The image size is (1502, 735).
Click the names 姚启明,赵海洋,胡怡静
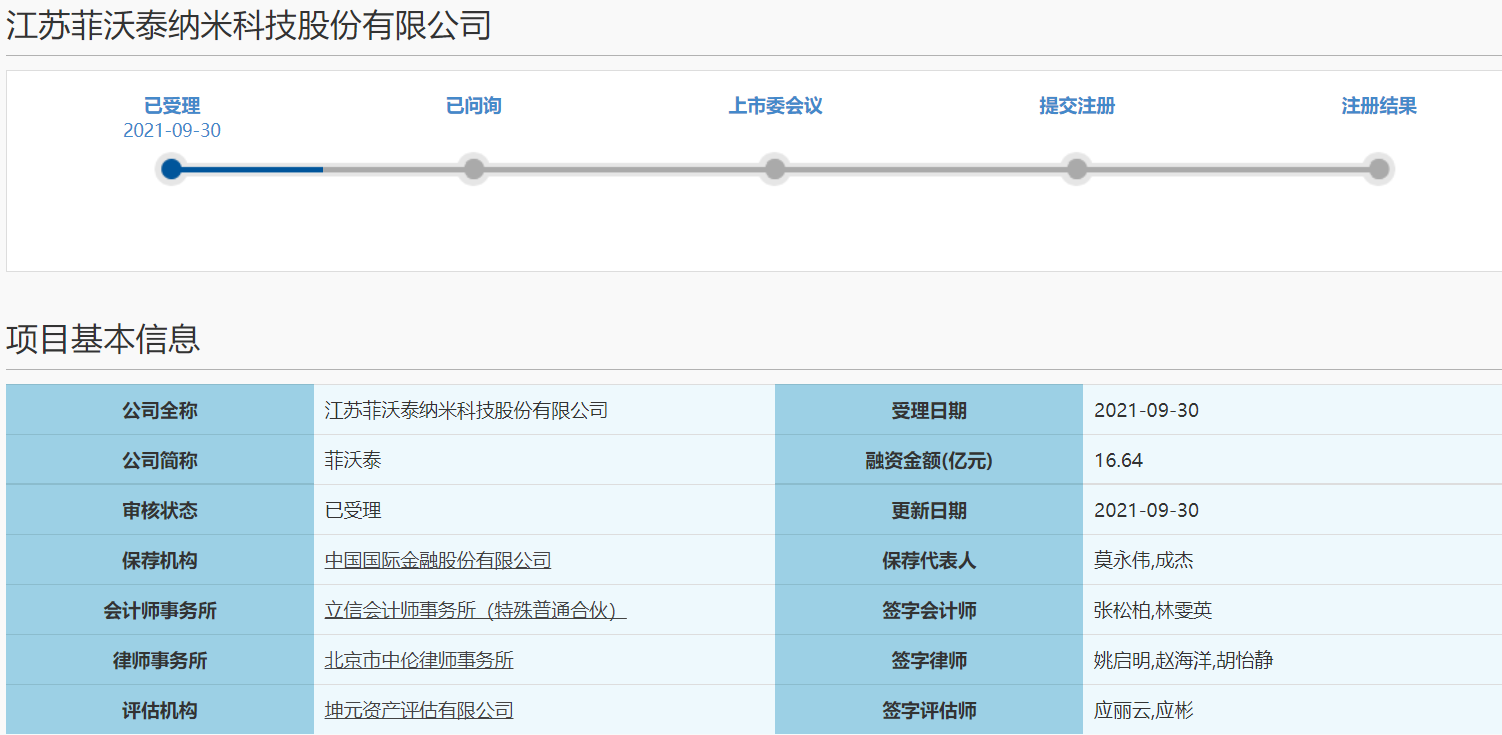(1183, 660)
